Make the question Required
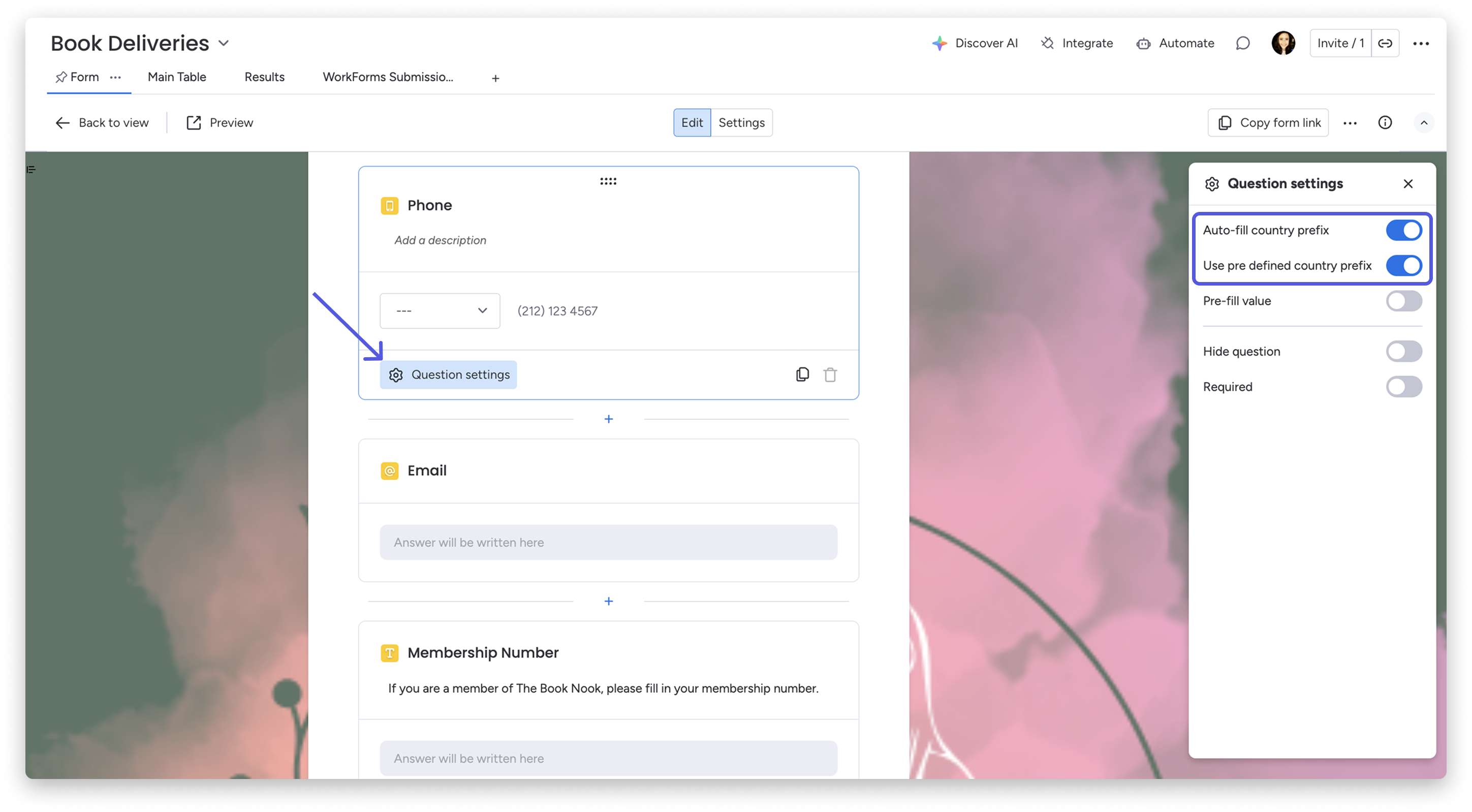Image resolution: width=1472 pixels, height=812 pixels. pos(1403,387)
